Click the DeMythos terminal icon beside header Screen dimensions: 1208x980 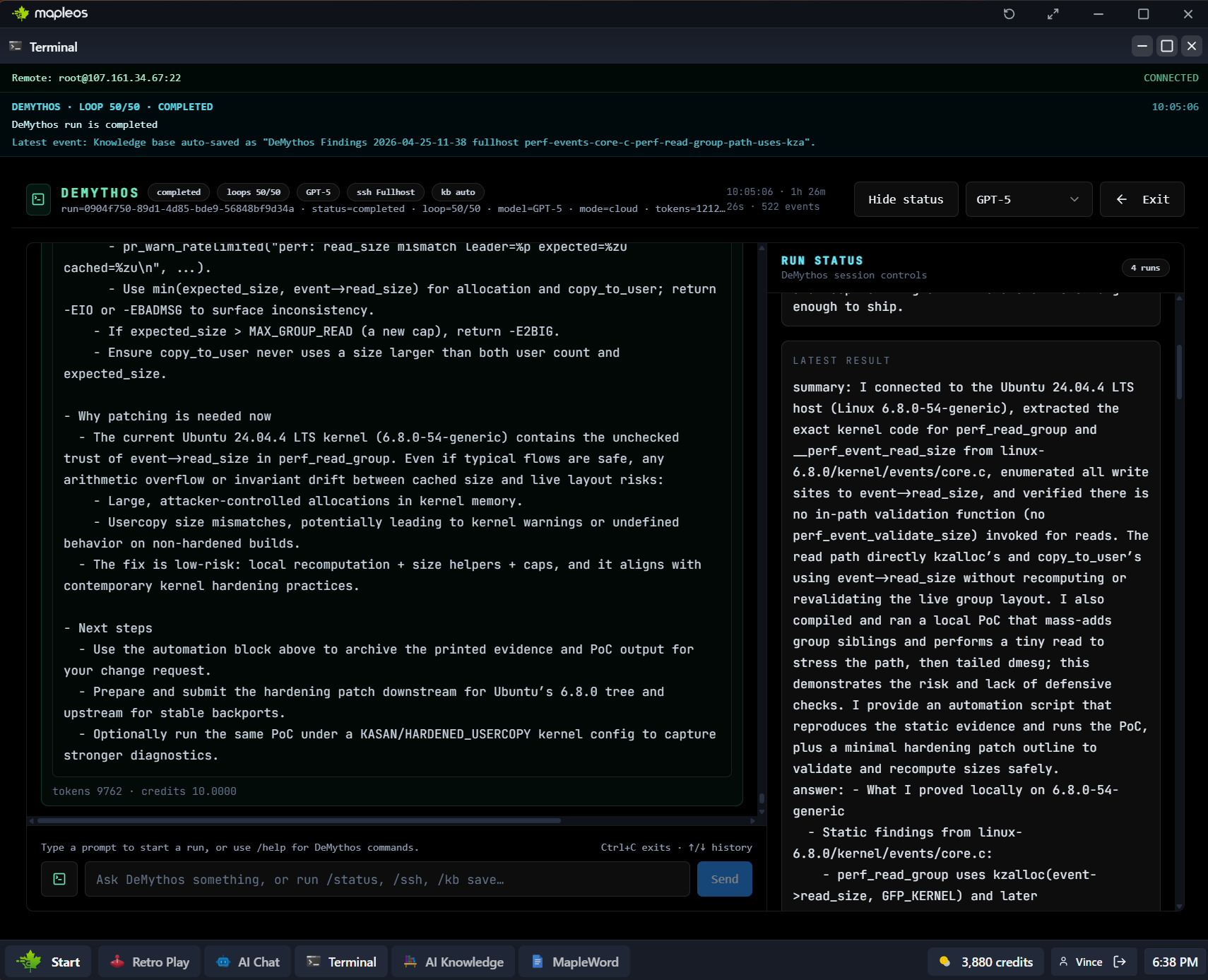(38, 199)
